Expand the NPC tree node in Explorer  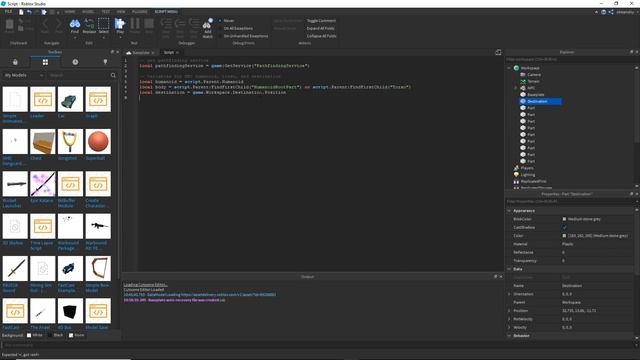pos(516,88)
